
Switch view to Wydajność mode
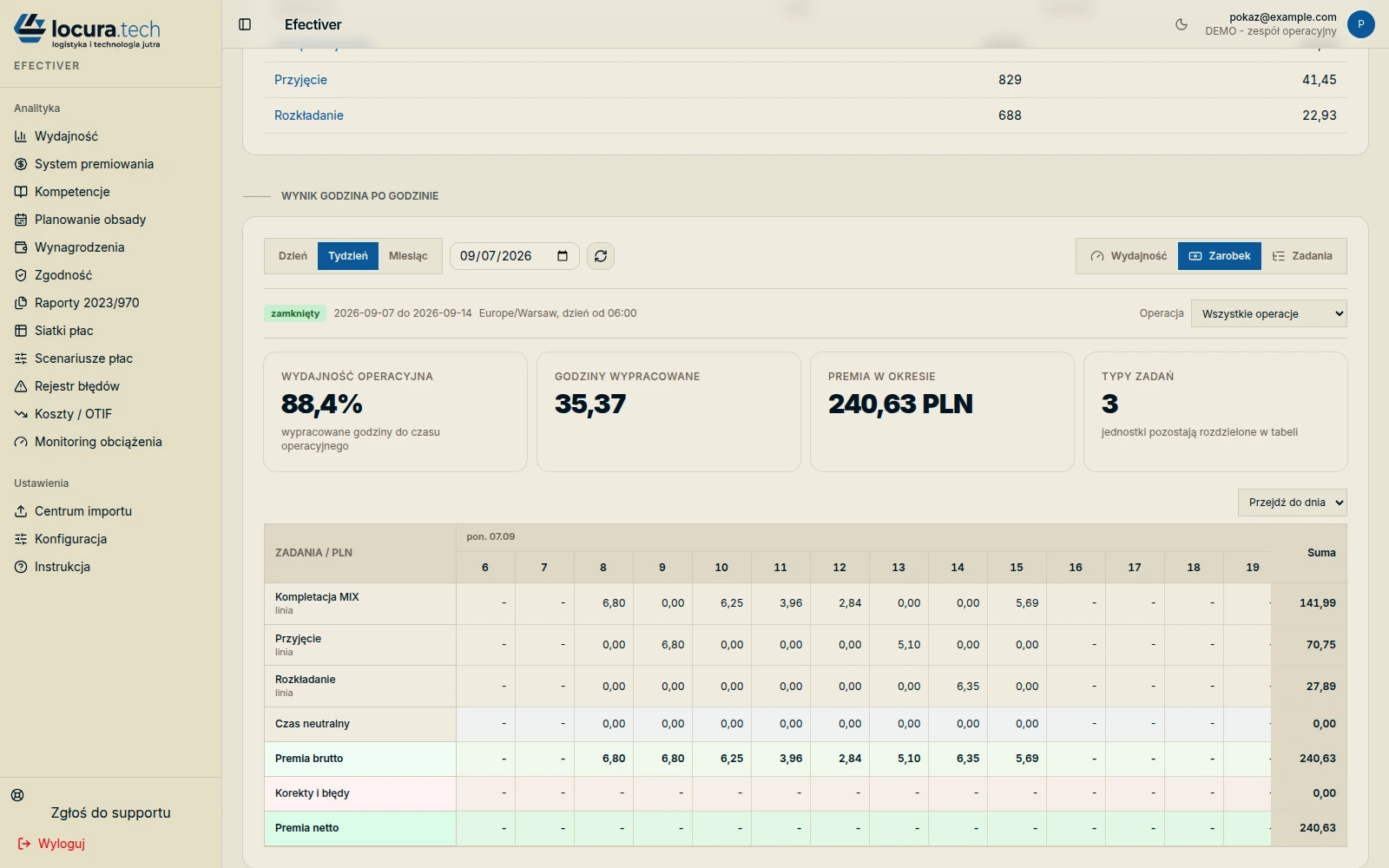tap(1129, 256)
